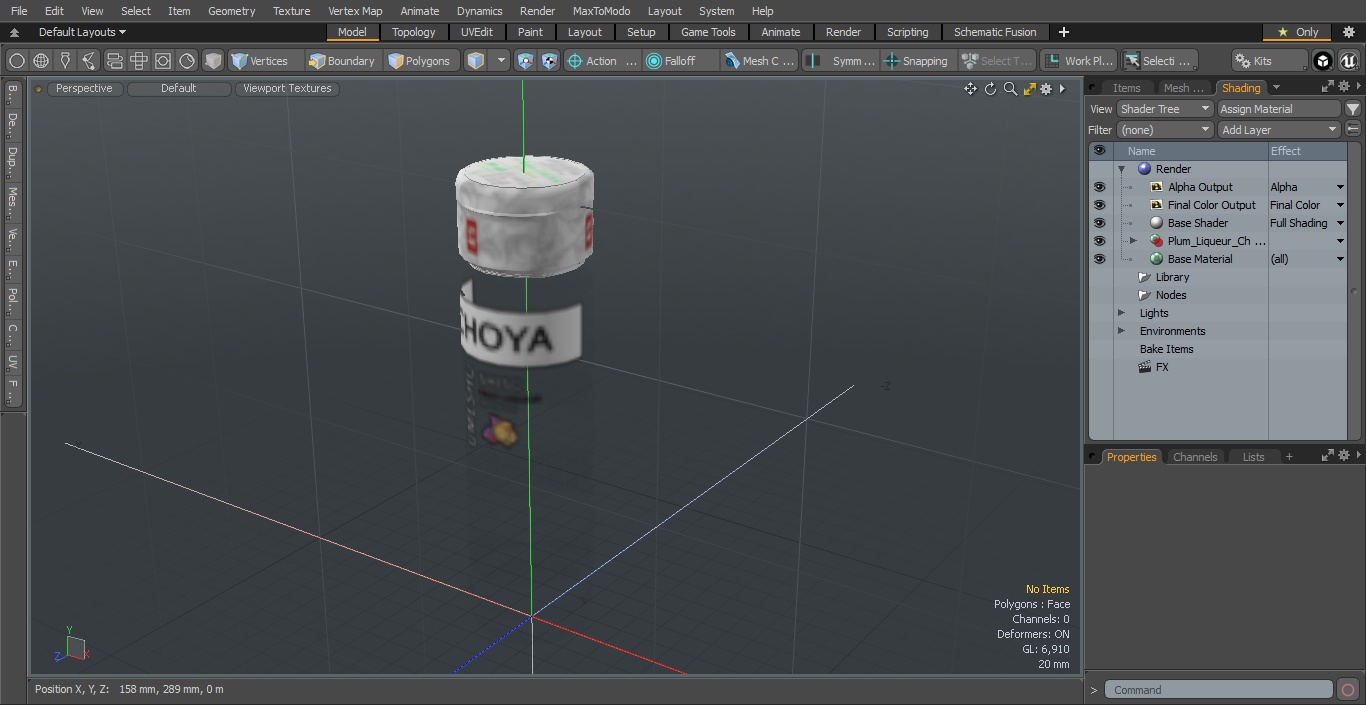Toggle visibility of Base Shader
The image size is (1366, 705).
pyautogui.click(x=1099, y=223)
